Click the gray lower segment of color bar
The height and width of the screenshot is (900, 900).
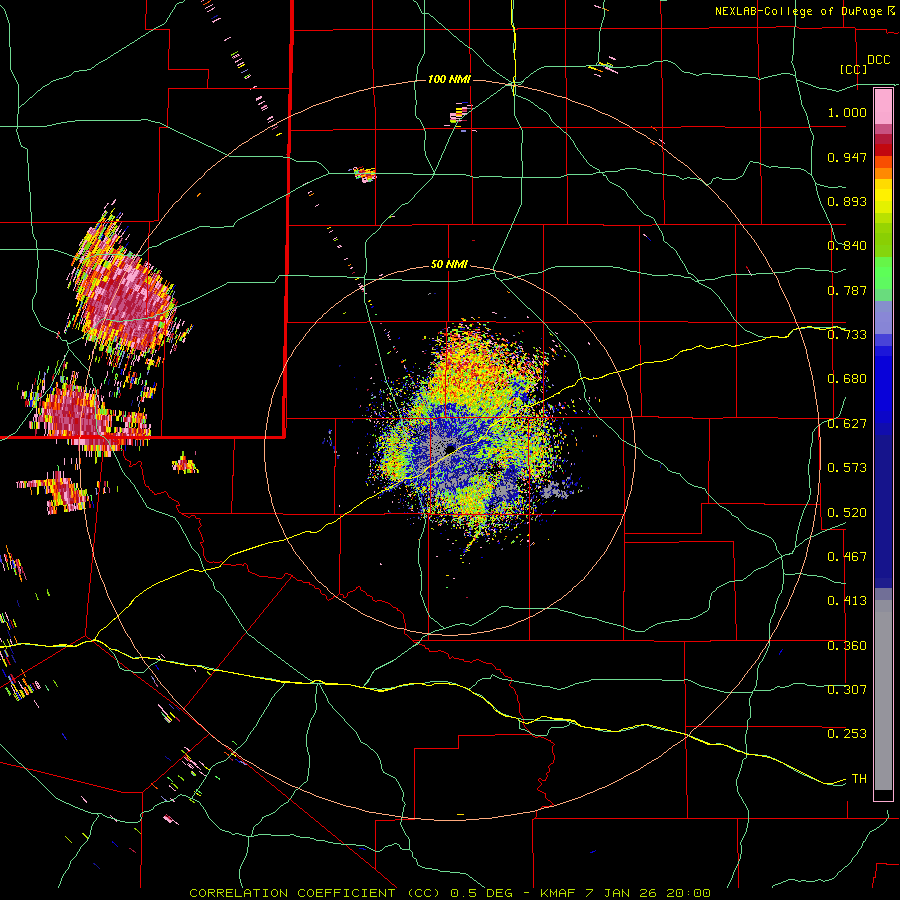point(883,695)
